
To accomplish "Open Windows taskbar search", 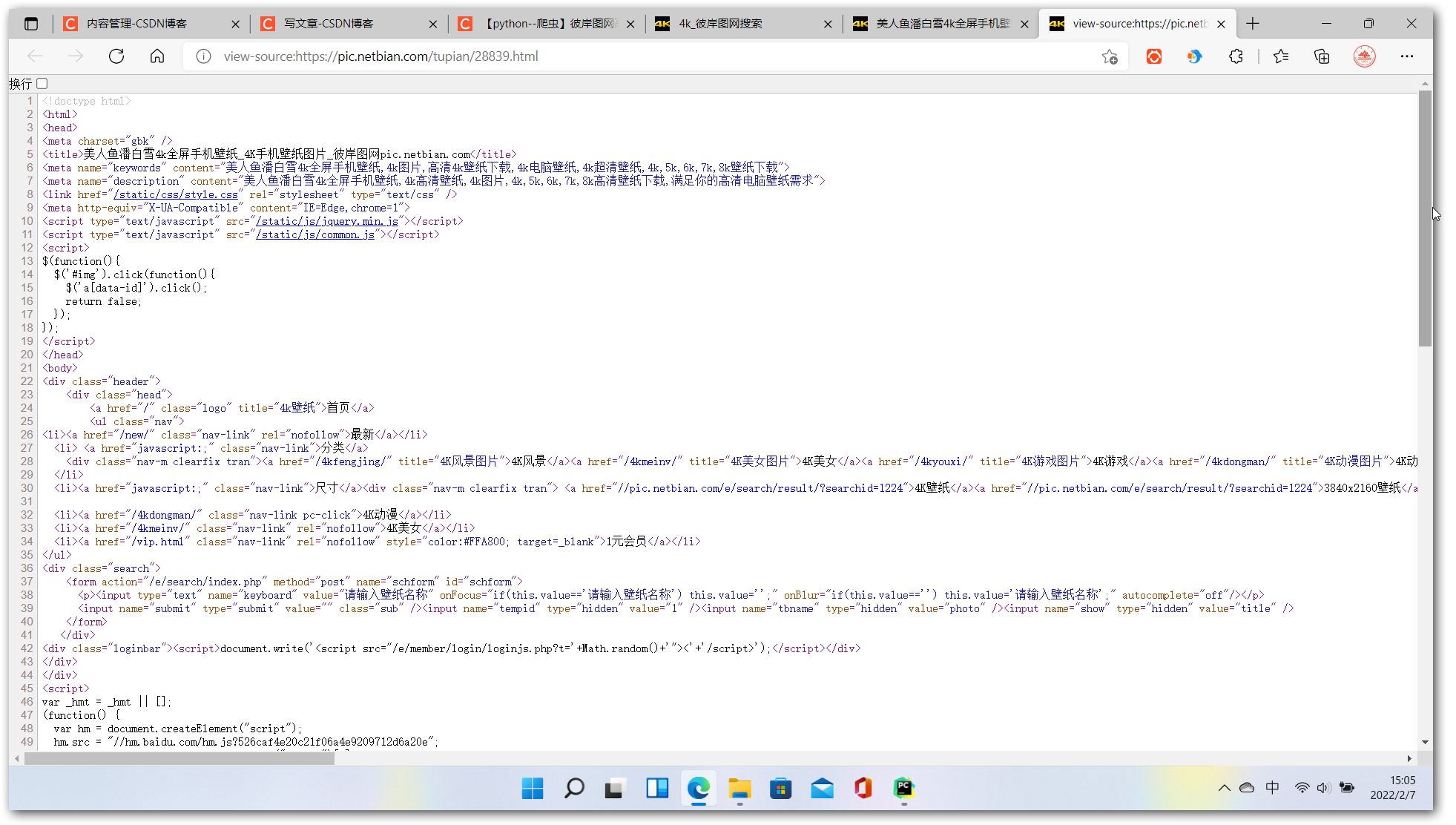I will 574,788.
